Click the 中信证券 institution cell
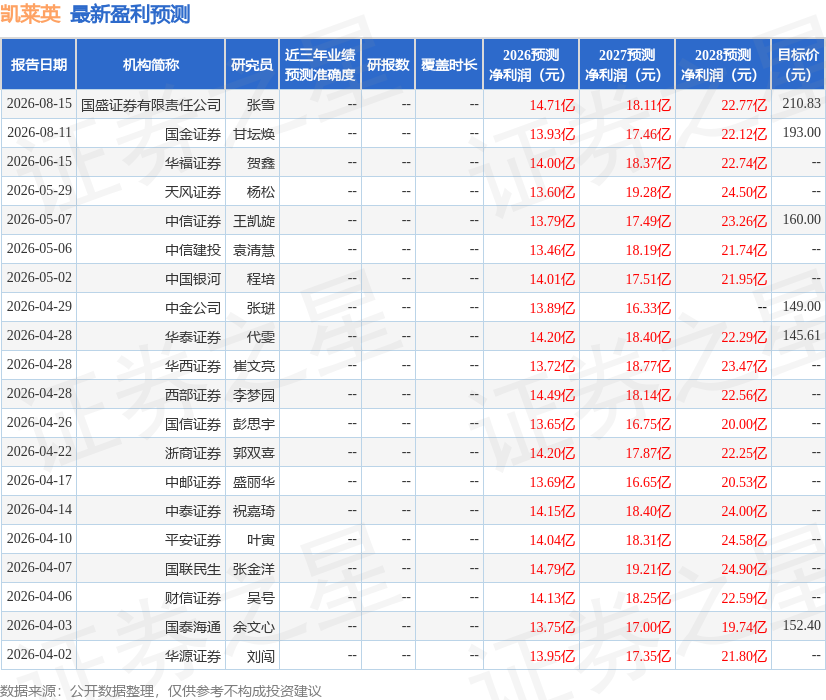826x700 pixels. click(193, 221)
